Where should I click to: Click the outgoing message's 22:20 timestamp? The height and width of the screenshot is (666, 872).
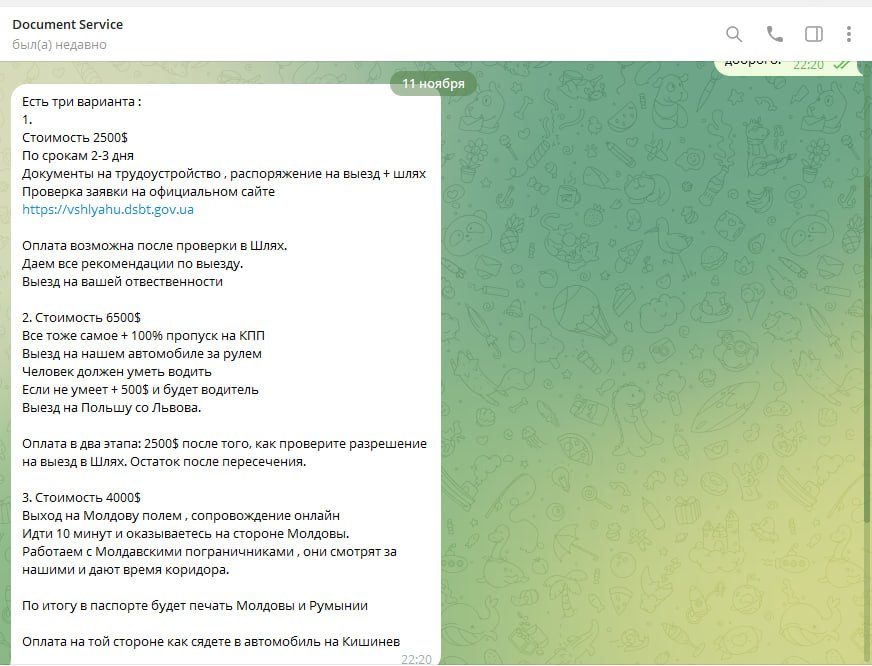[x=808, y=64]
